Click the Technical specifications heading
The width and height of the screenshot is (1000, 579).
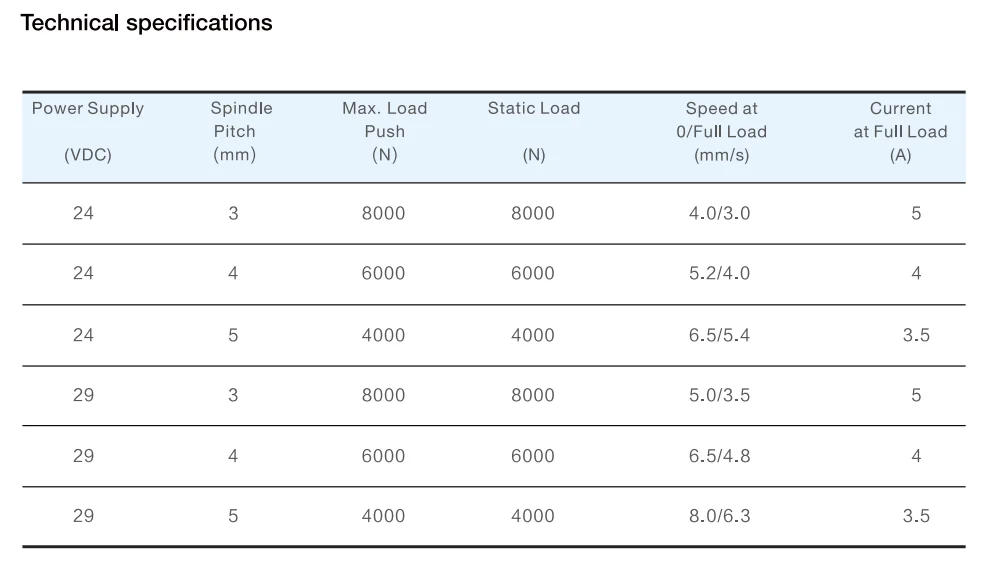click(146, 23)
